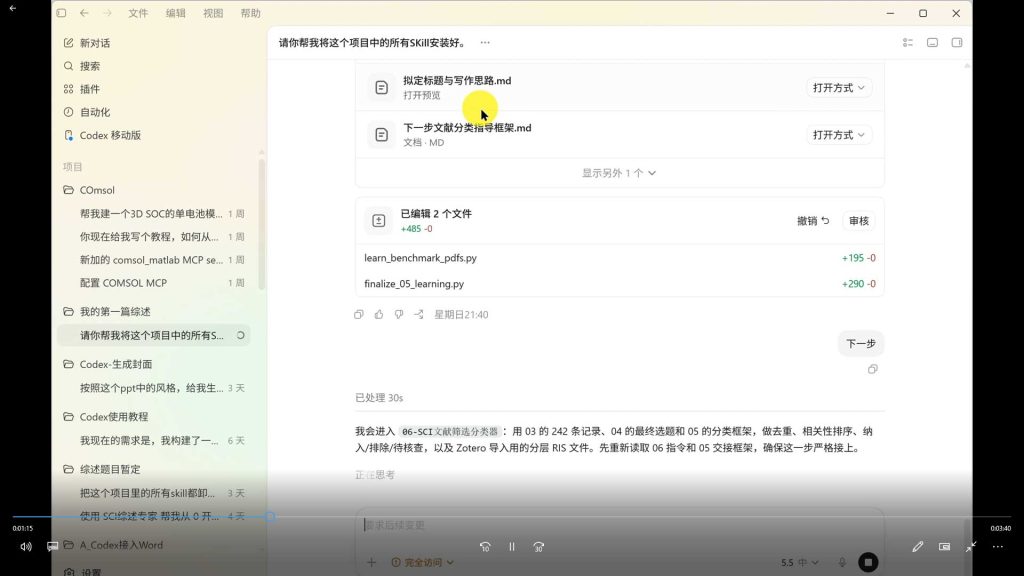Open 打开方式 dropdown for 拟定标题与写作思路.md

pos(839,88)
